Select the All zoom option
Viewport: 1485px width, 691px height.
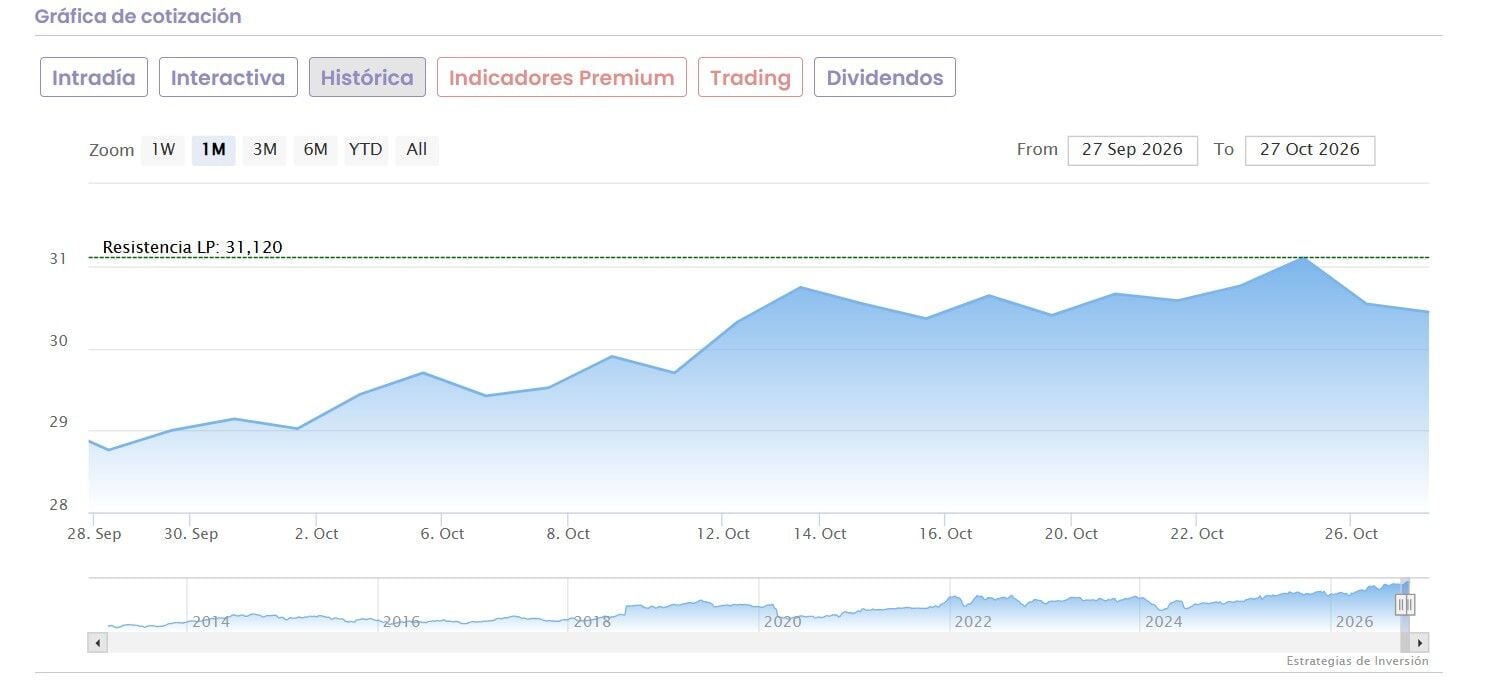417,150
